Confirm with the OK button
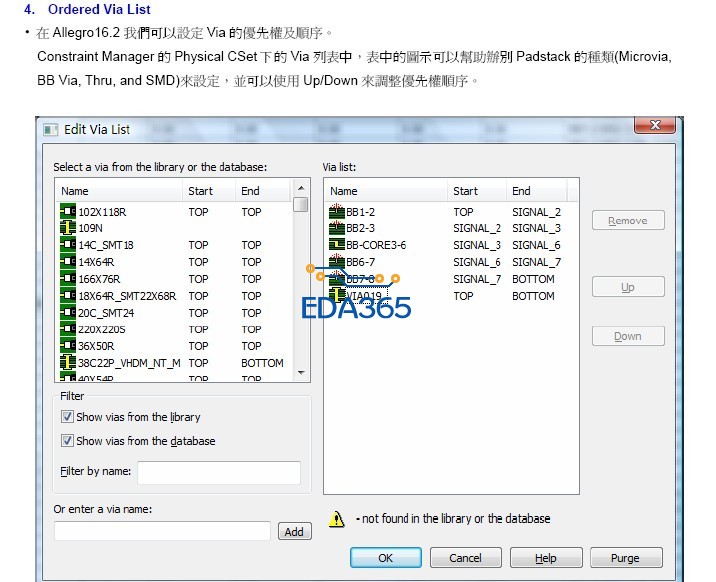 (x=386, y=557)
